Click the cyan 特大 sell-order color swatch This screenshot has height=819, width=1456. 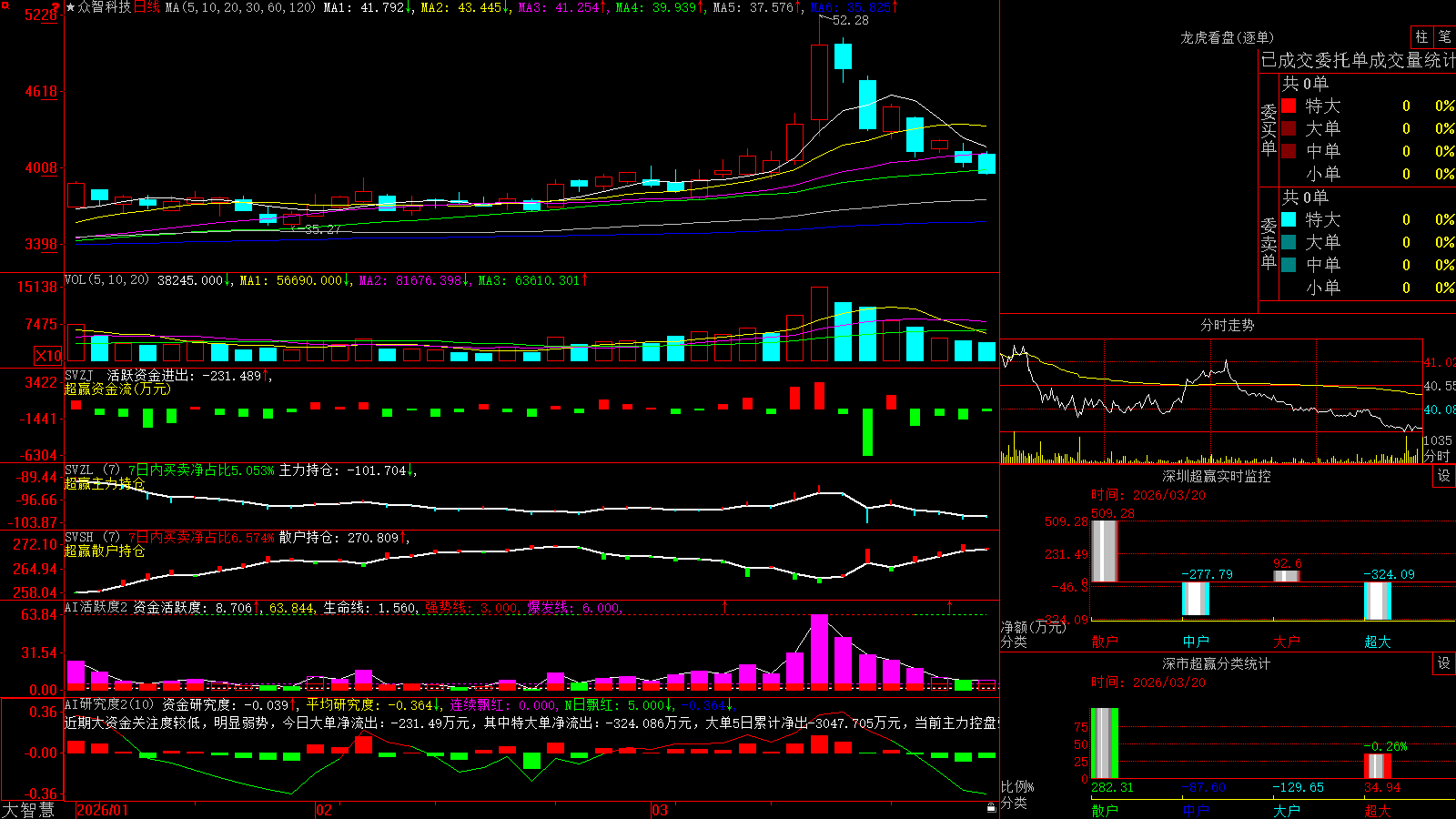pos(1289,219)
